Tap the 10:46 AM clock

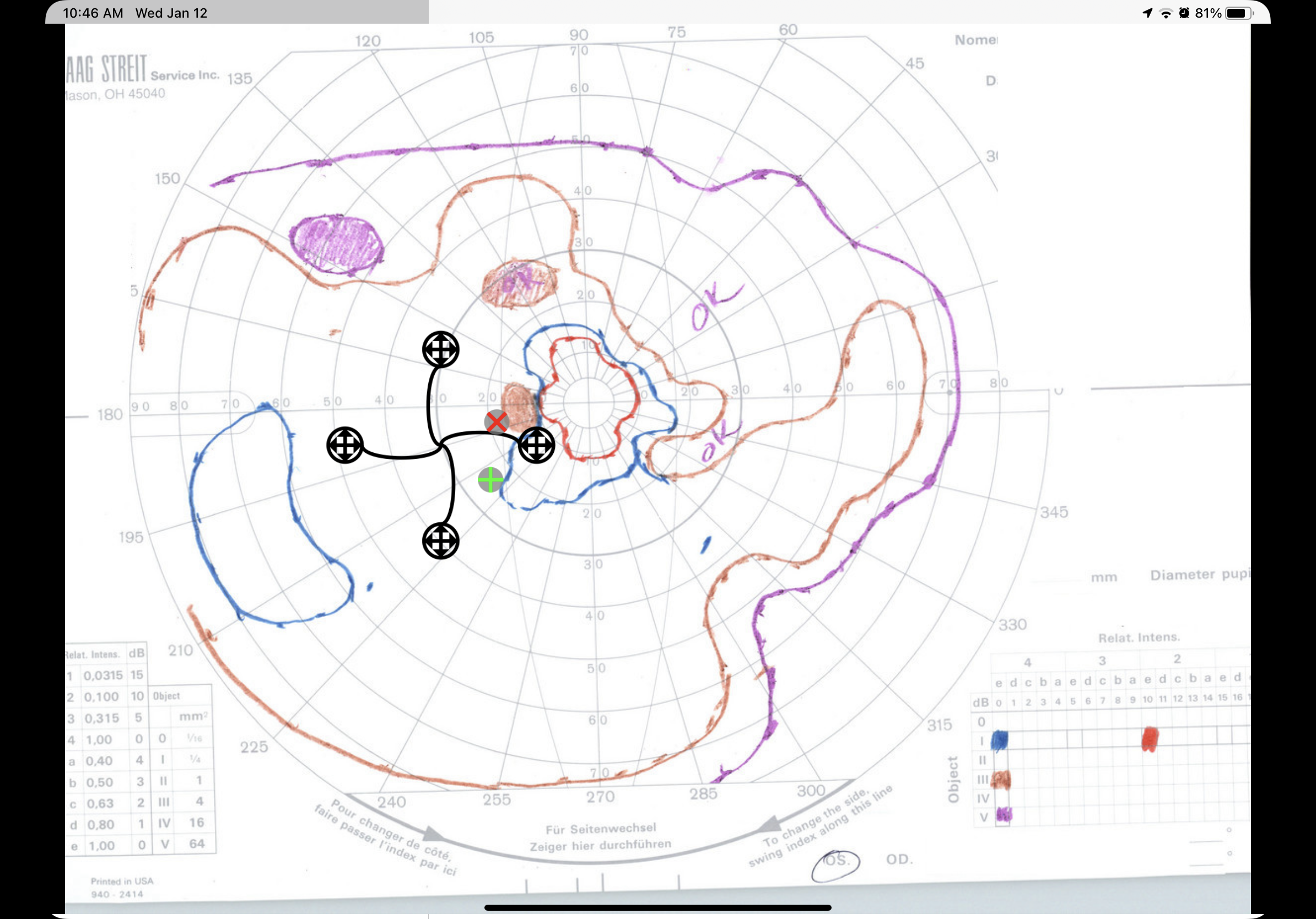(x=93, y=13)
